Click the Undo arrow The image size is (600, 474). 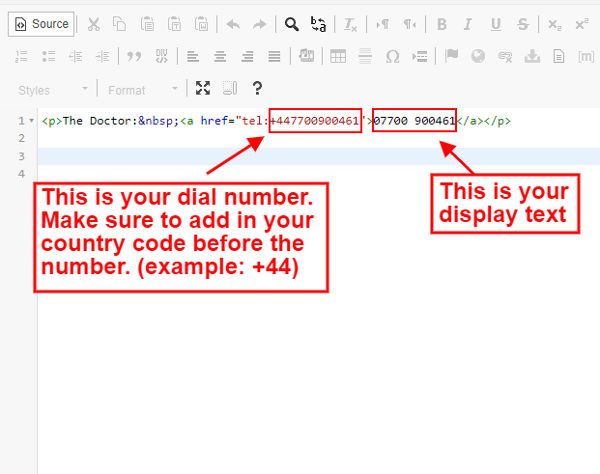(x=233, y=24)
